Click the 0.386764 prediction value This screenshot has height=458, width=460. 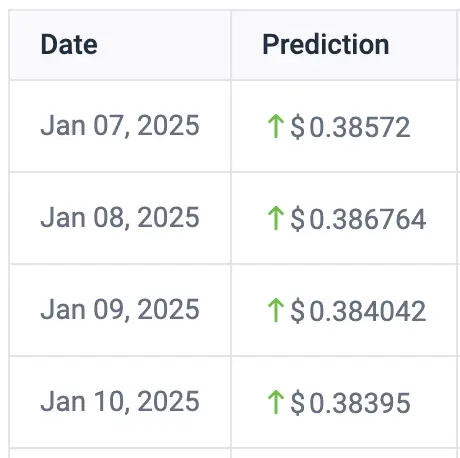368,219
